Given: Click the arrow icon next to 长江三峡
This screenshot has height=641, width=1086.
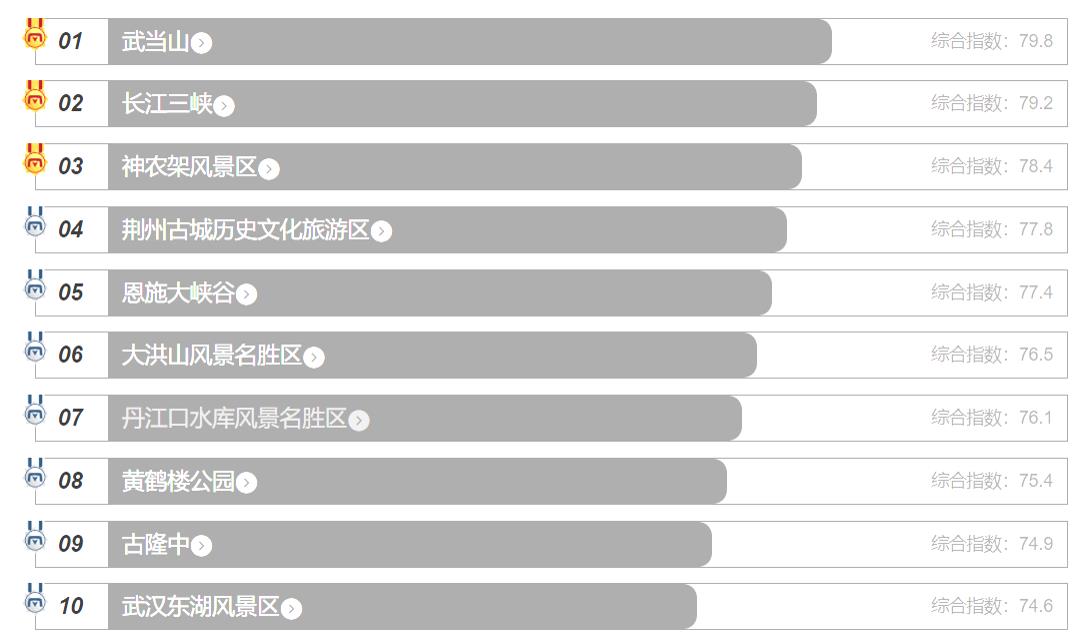Looking at the screenshot, I should tap(224, 106).
